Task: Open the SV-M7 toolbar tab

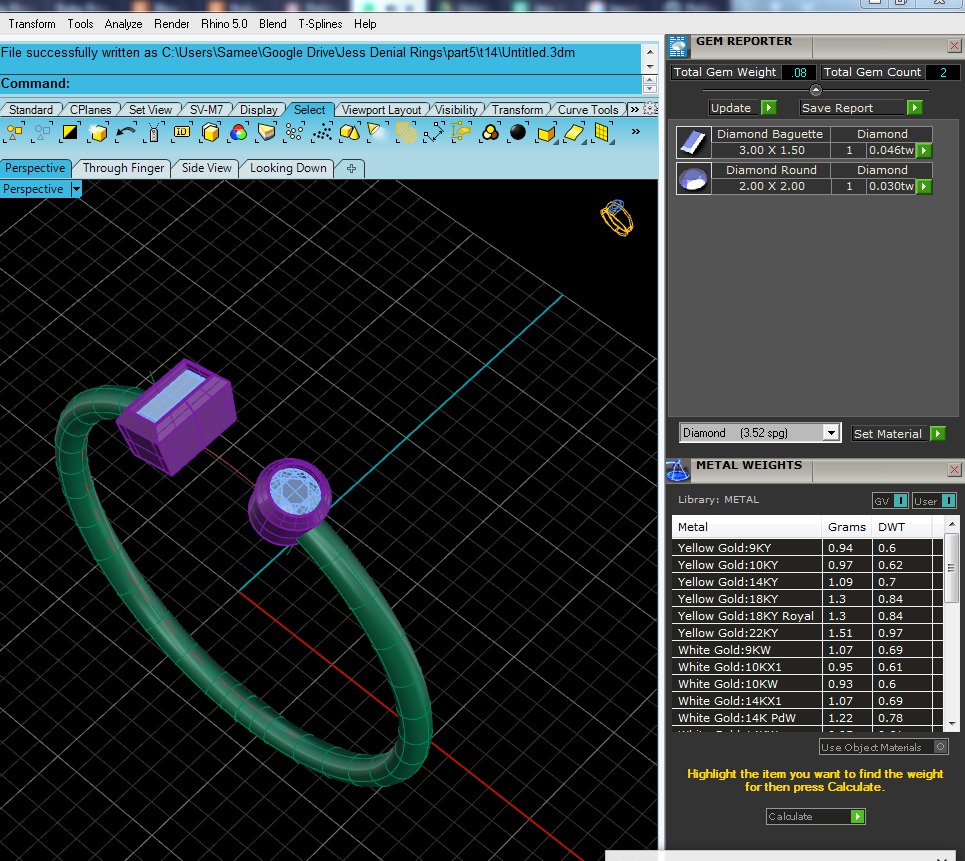Action: tap(206, 110)
